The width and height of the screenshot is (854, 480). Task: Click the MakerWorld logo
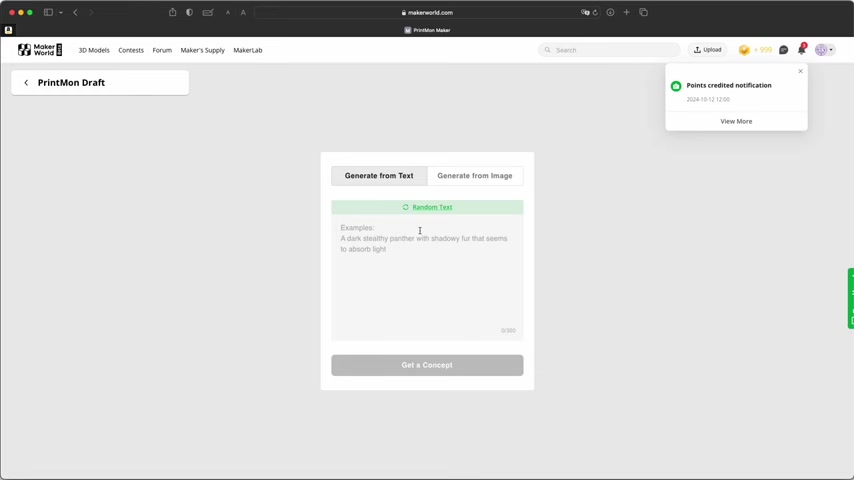pos(40,50)
